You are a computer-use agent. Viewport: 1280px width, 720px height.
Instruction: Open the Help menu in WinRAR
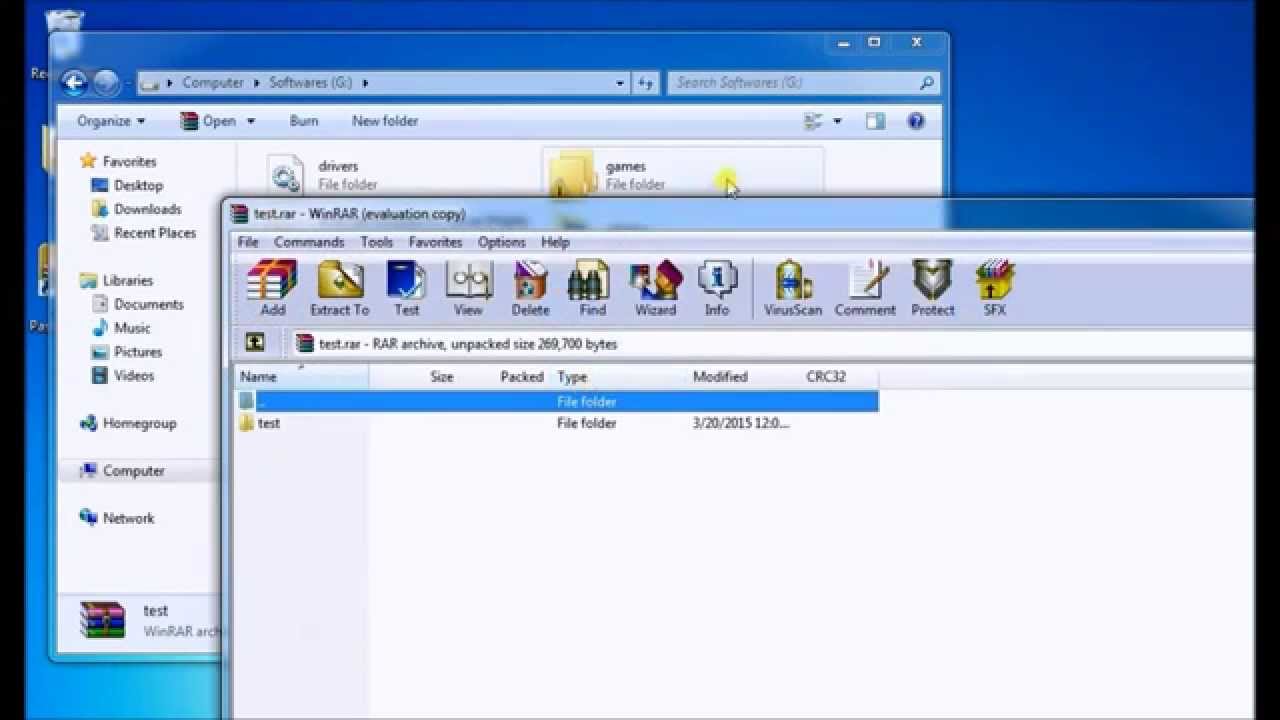pos(555,242)
